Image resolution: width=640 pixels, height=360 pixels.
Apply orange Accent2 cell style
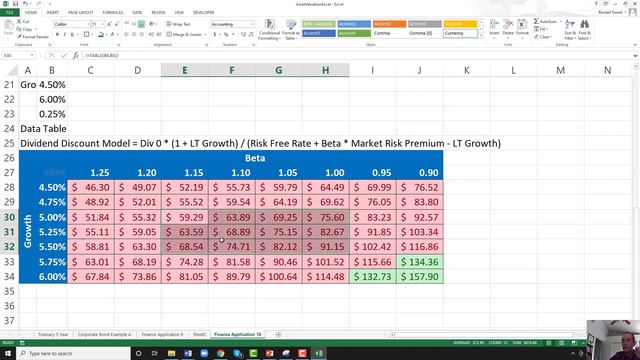pyautogui.click(x=389, y=24)
